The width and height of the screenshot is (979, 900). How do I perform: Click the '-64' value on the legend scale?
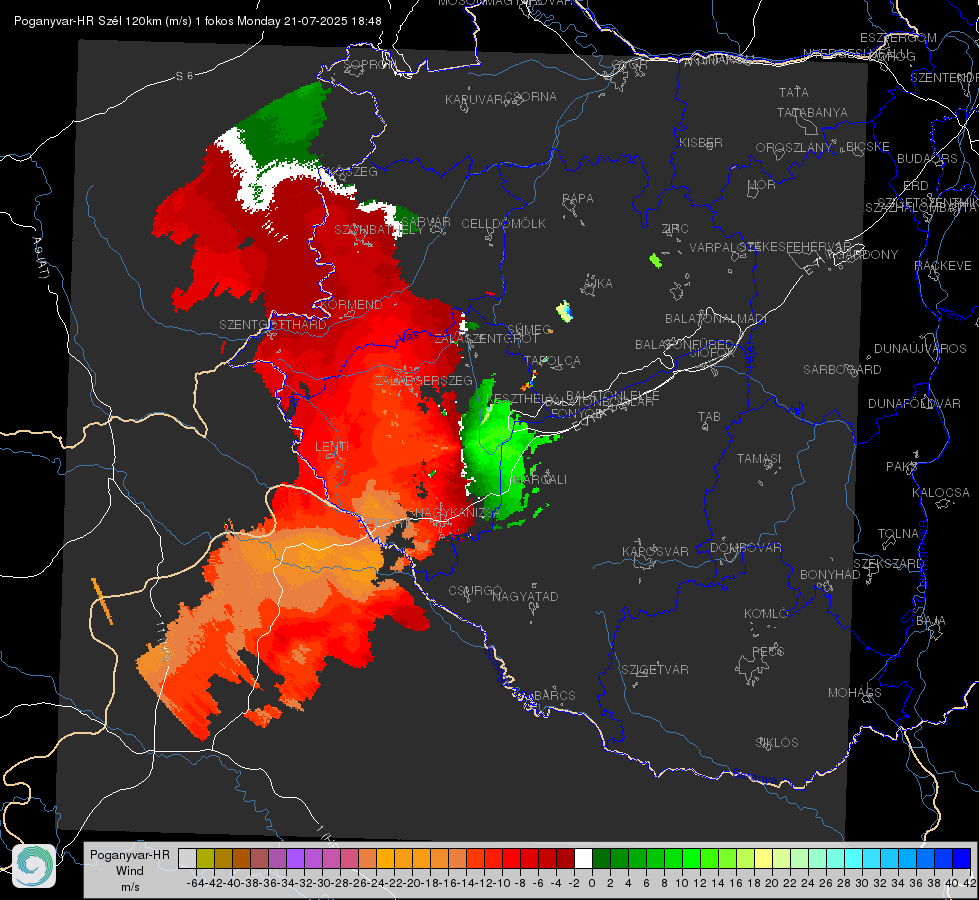pos(195,883)
